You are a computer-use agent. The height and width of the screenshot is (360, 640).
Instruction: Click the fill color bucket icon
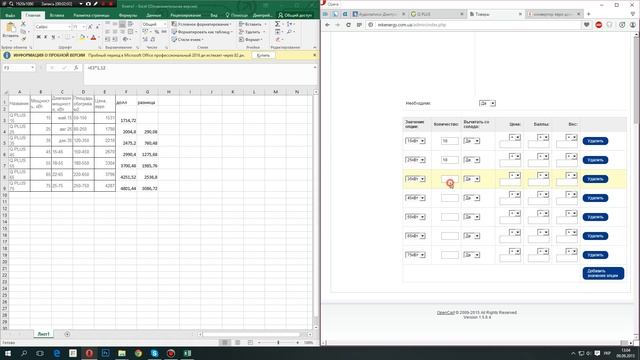pyautogui.click(x=82, y=37)
